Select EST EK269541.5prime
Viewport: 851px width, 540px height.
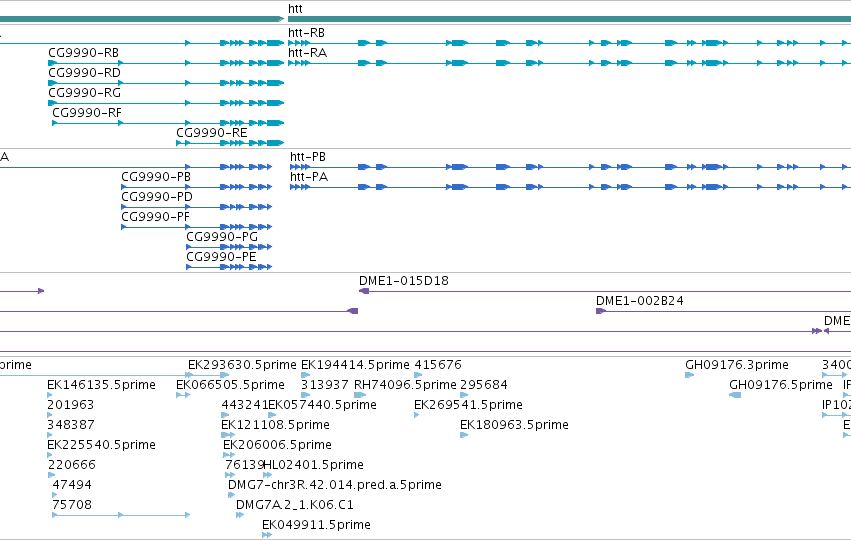pyautogui.click(x=468, y=405)
